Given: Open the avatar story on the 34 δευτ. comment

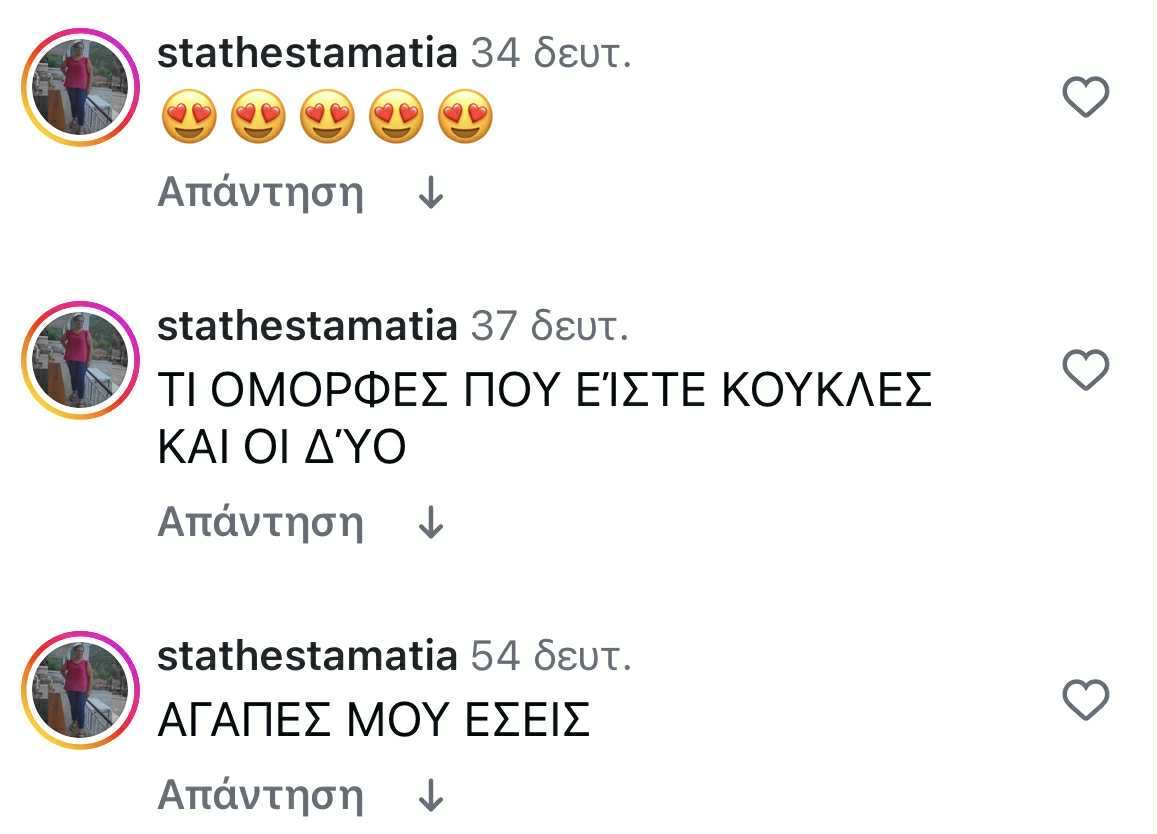Looking at the screenshot, I should tap(79, 87).
